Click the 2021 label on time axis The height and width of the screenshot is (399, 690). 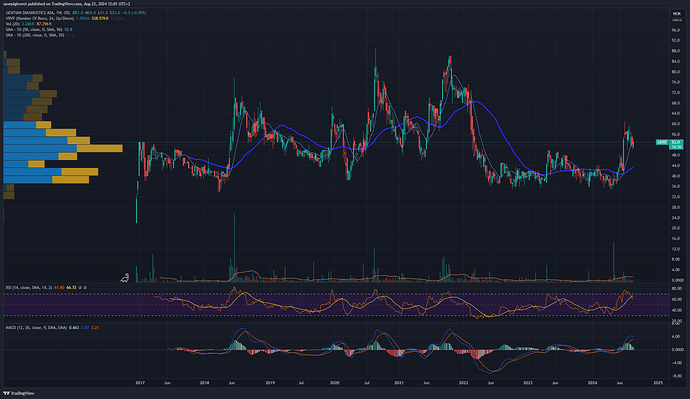click(x=399, y=383)
